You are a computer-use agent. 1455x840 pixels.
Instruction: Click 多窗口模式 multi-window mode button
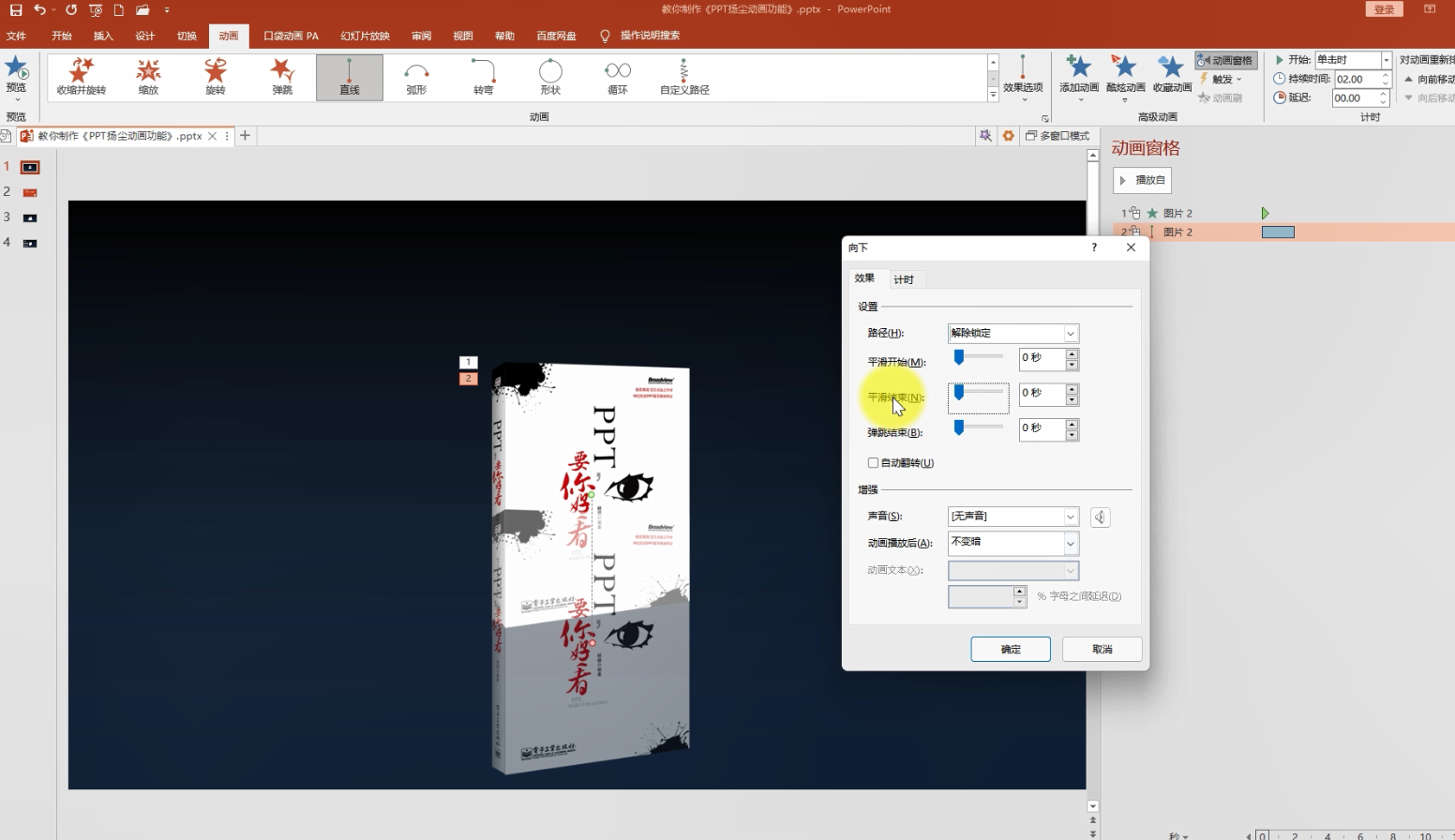tap(1057, 136)
